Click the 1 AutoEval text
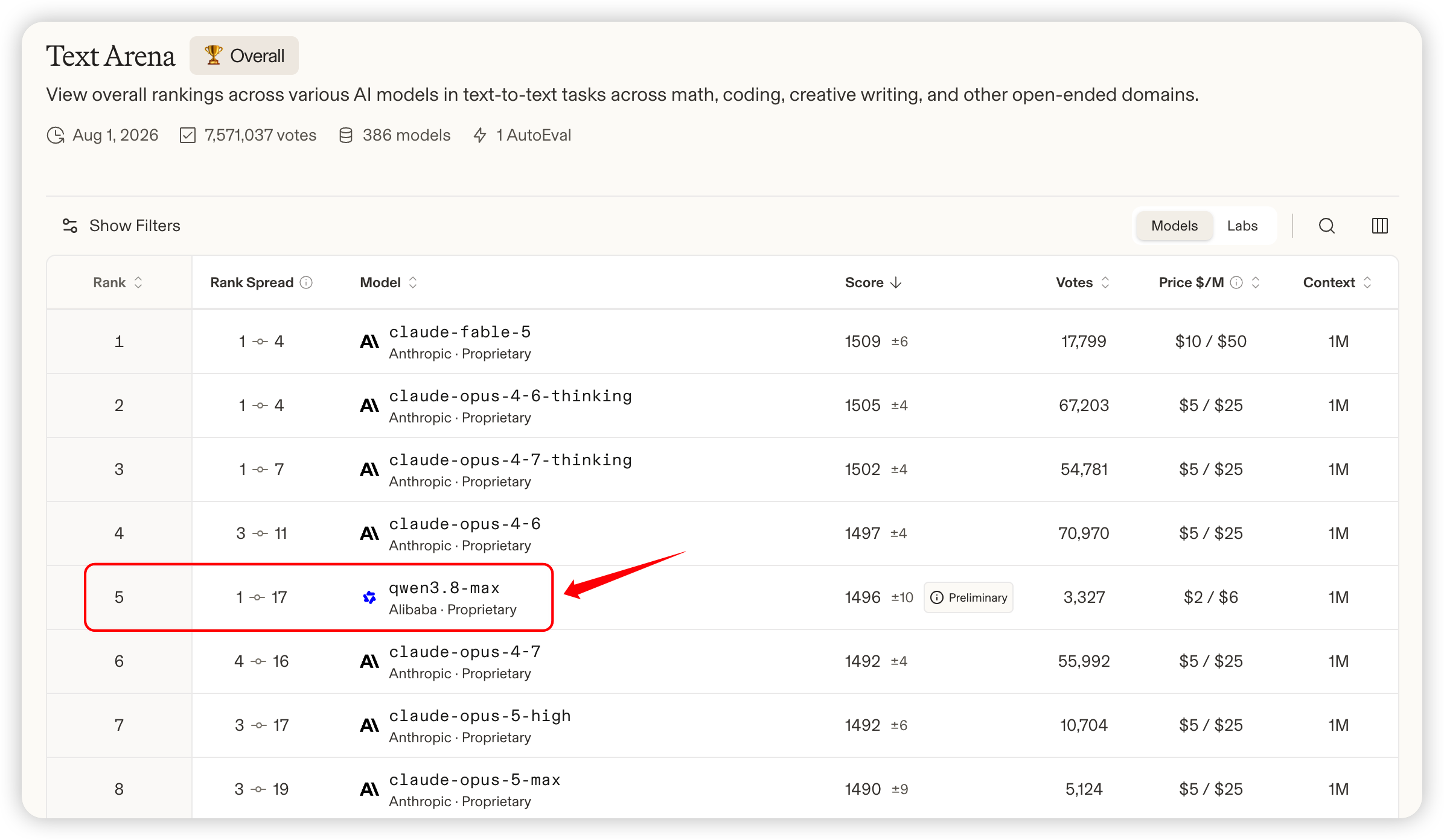This screenshot has width=1444, height=840. (533, 135)
